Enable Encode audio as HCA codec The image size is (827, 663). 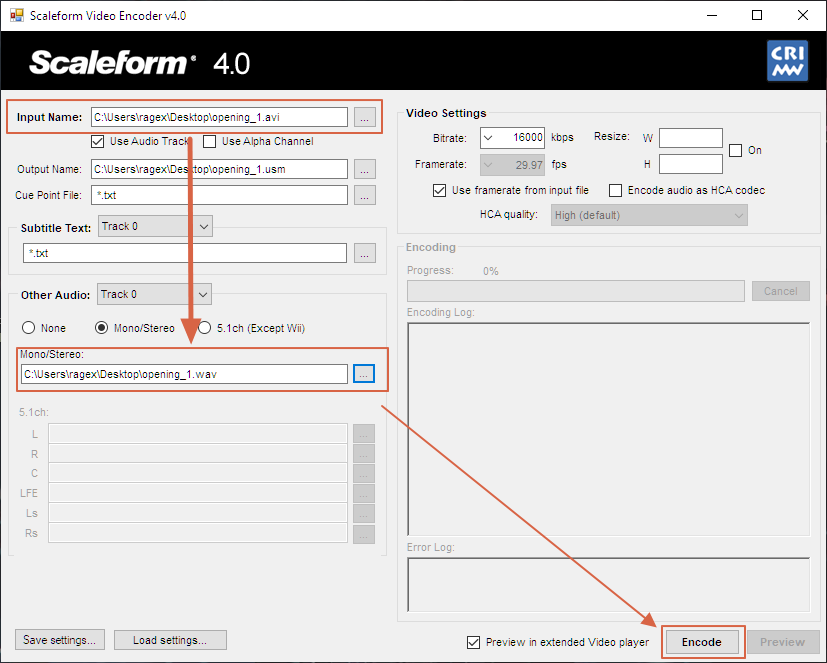point(616,190)
